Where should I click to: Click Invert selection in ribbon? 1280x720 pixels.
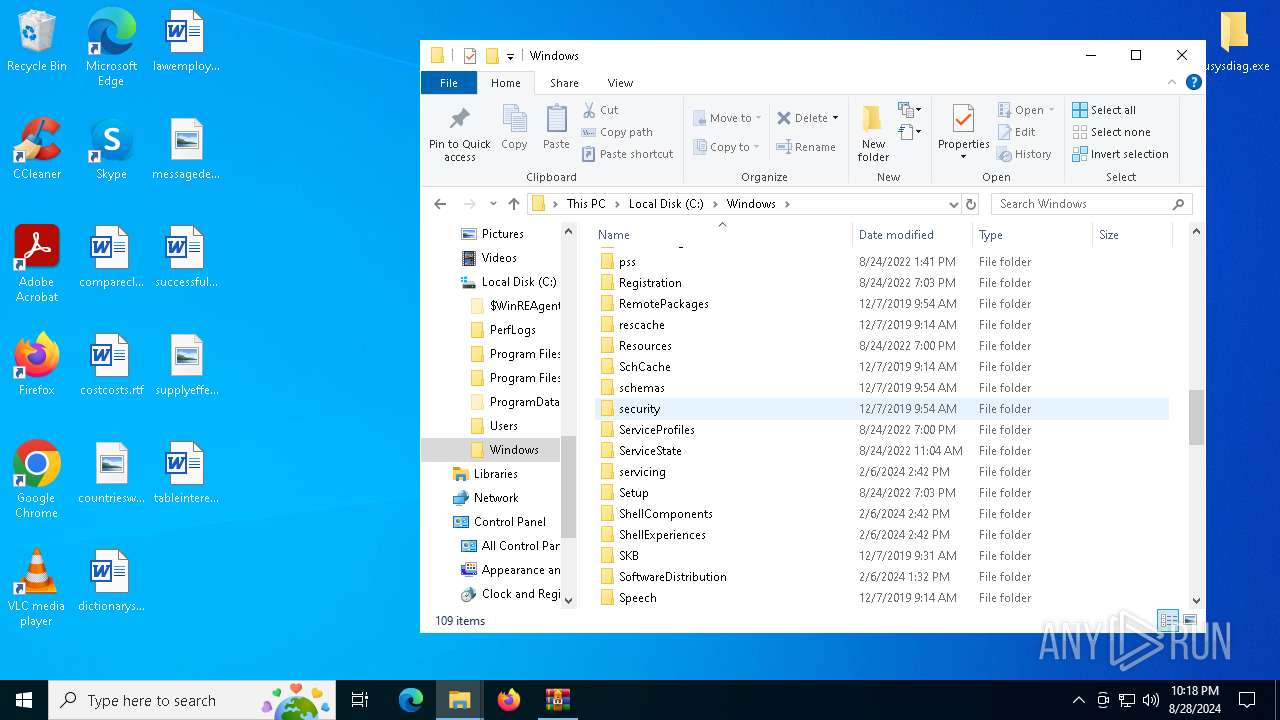(x=1120, y=154)
